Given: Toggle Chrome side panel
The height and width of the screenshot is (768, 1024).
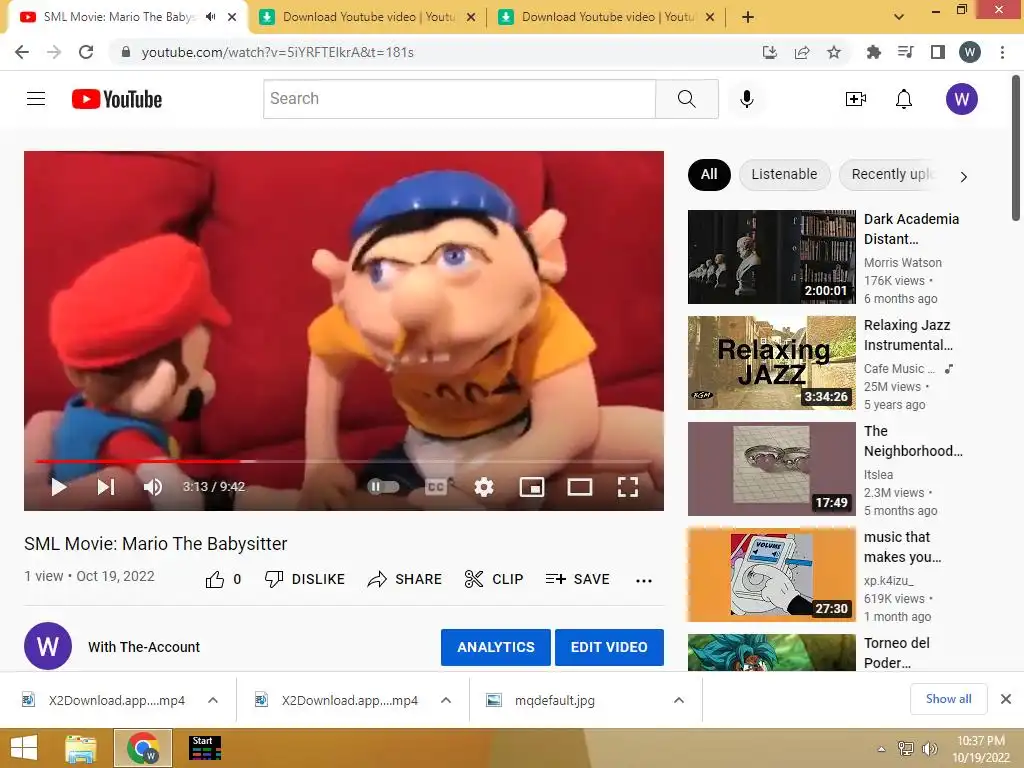Looking at the screenshot, I should (938, 52).
